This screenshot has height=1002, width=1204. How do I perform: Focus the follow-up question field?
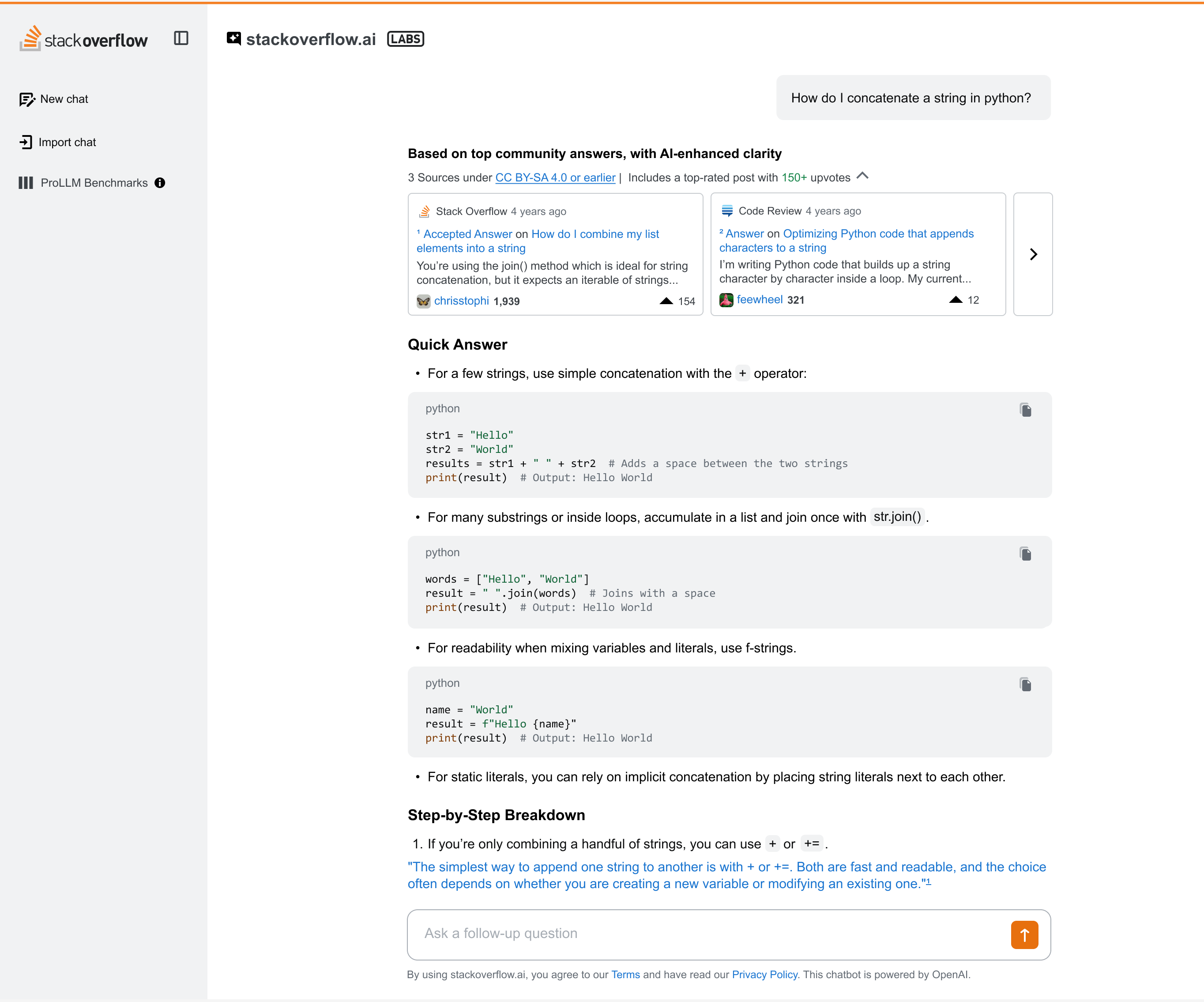coord(705,934)
